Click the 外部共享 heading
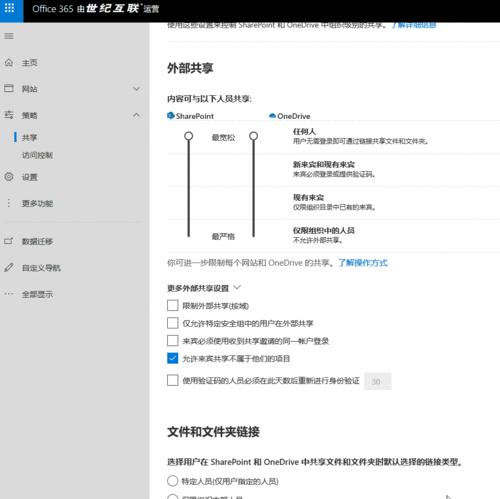 [x=190, y=68]
